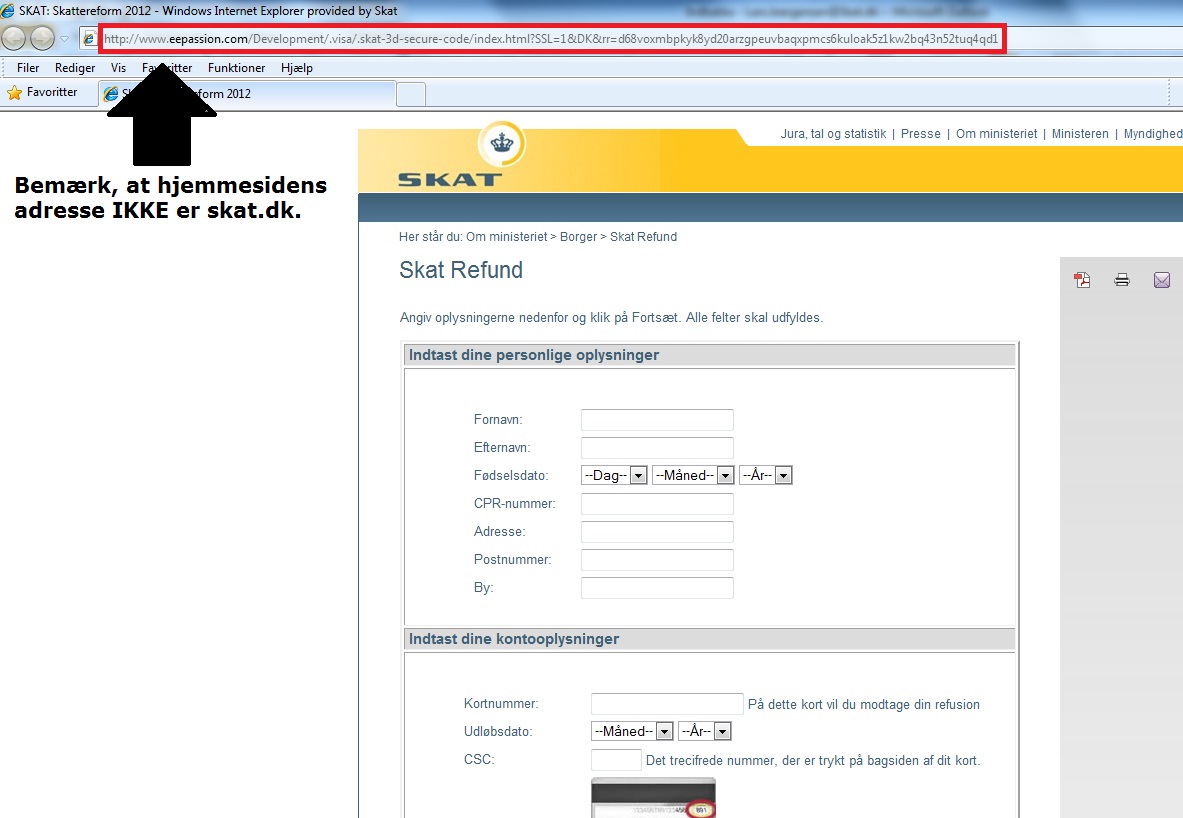Click the text Det trecifrede nummer hint
This screenshot has height=818, width=1183.
[x=813, y=761]
